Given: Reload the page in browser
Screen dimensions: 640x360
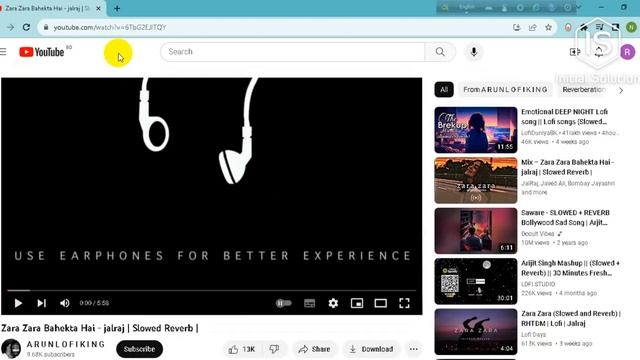Looking at the screenshot, I should [x=26, y=27].
